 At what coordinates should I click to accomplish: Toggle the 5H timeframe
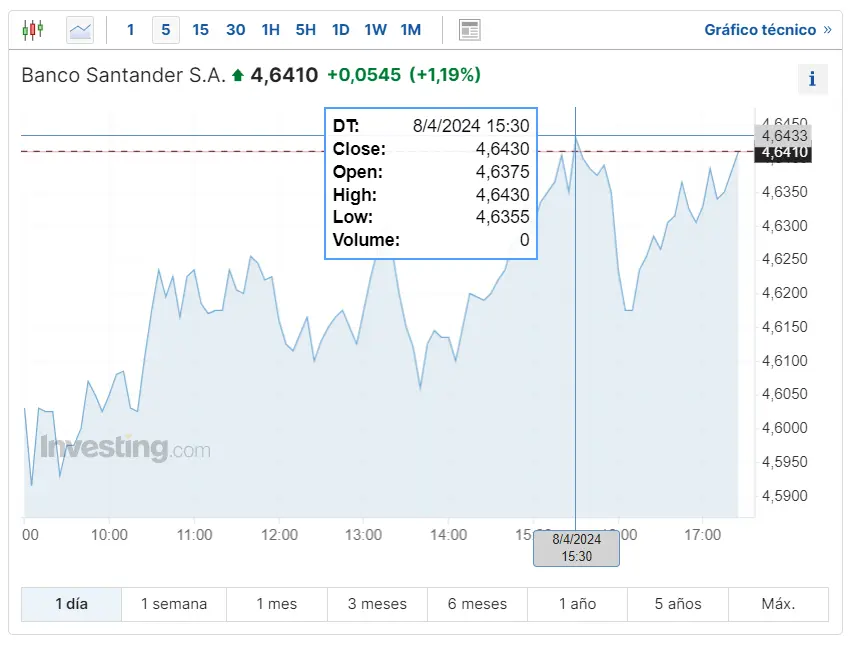[x=305, y=30]
